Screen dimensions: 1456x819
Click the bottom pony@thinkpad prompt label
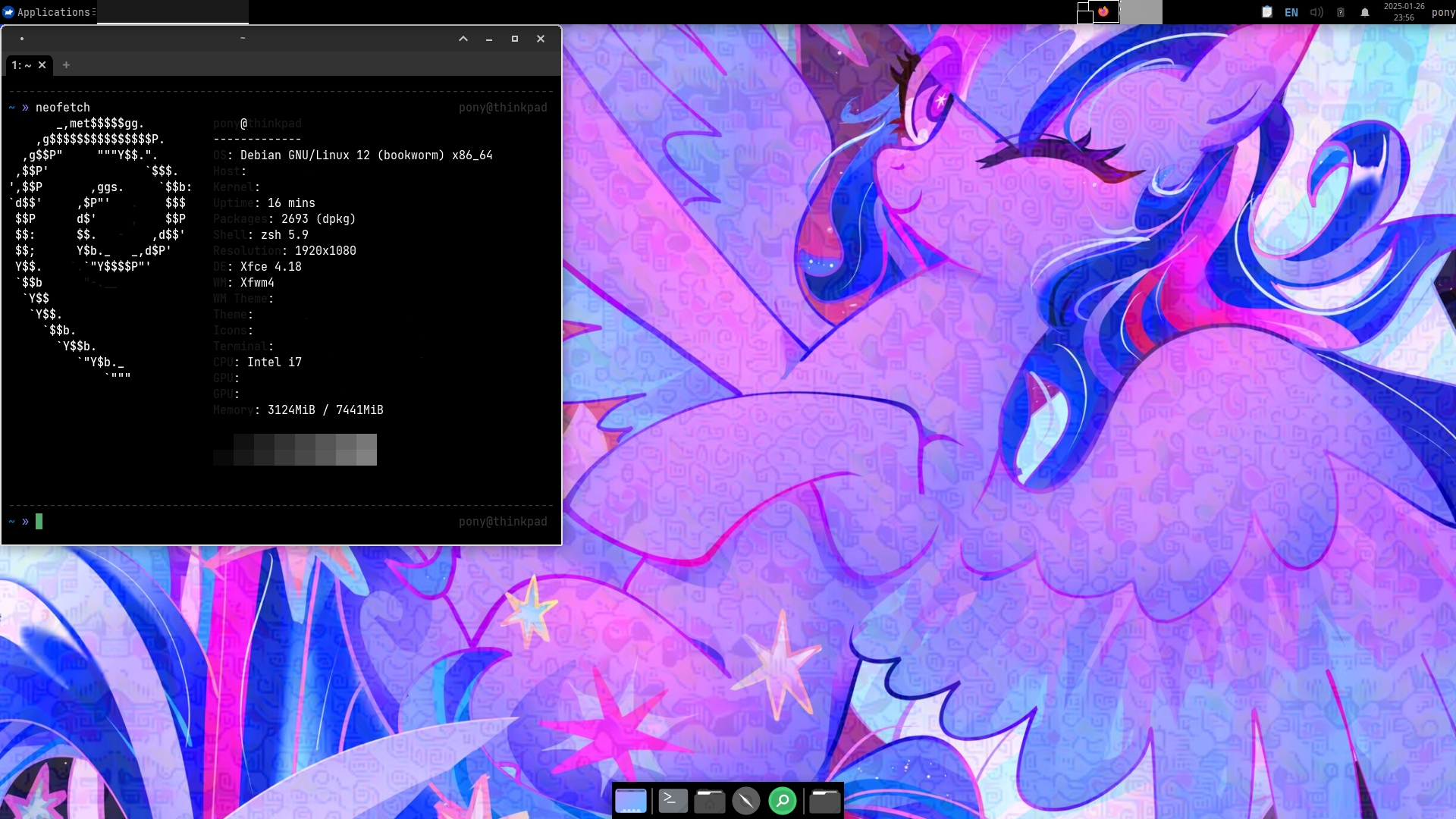click(503, 522)
